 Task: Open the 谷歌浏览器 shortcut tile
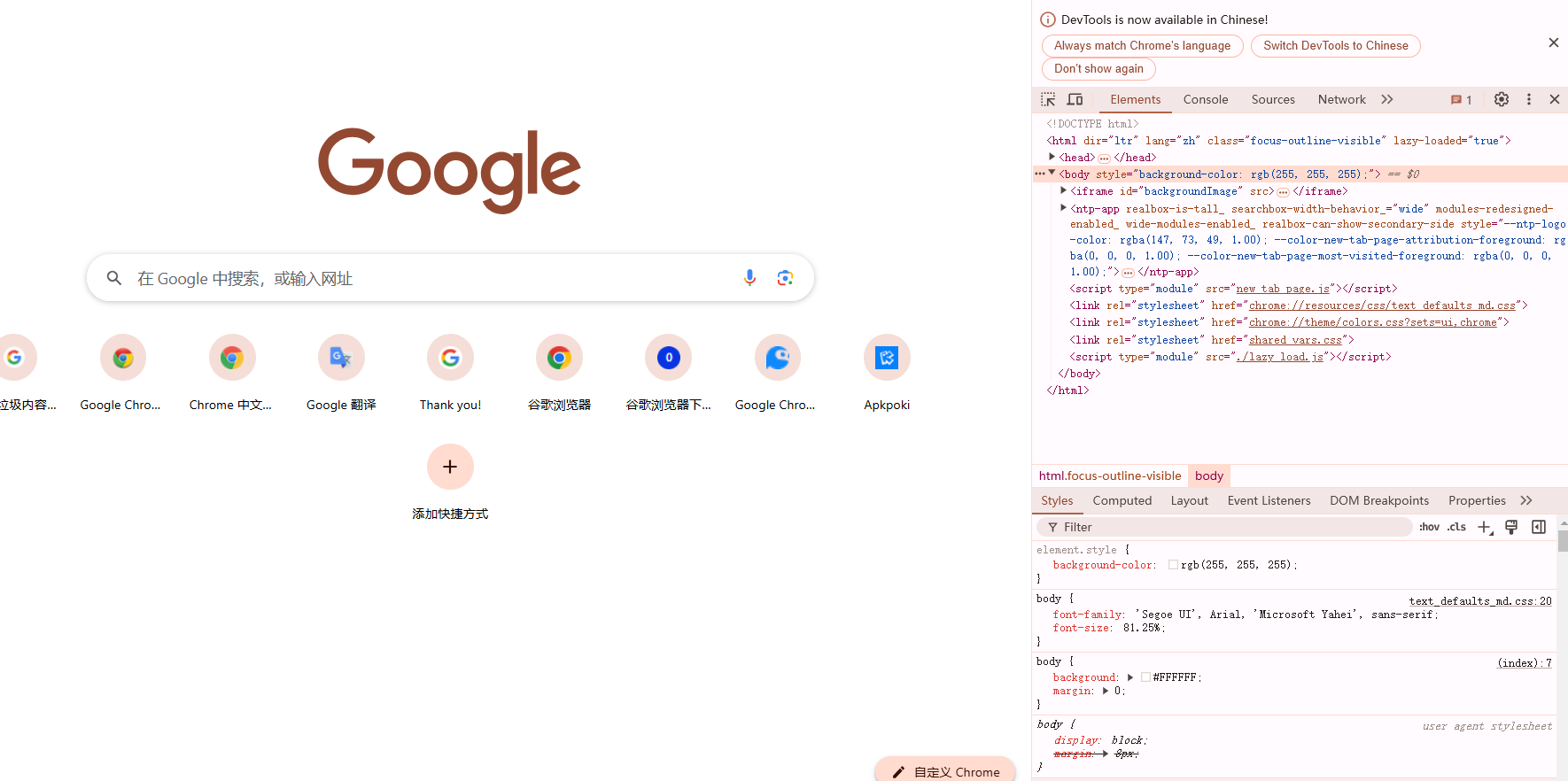pos(559,374)
